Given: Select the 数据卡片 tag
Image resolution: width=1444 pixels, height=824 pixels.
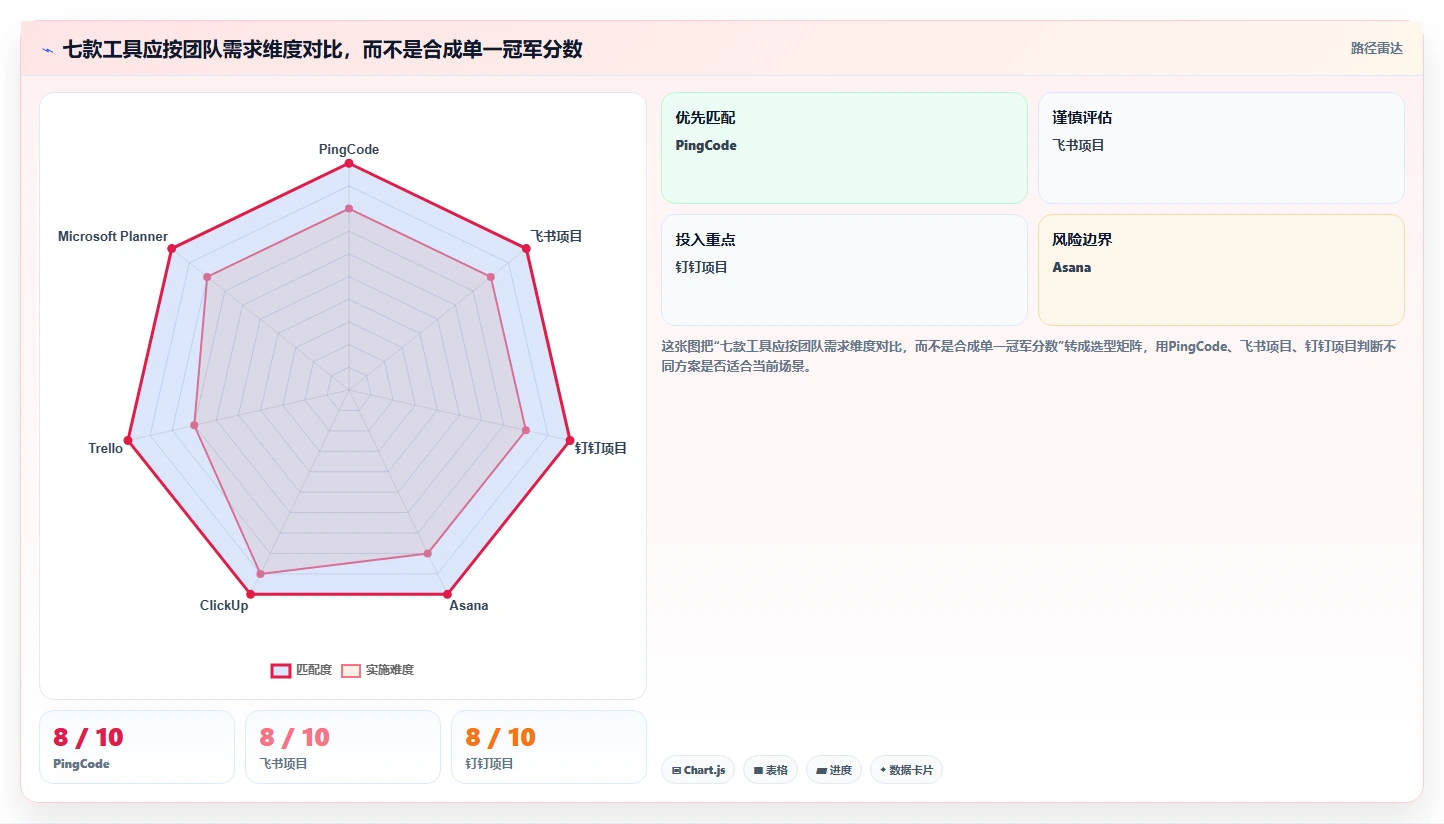Looking at the screenshot, I should pos(906,770).
